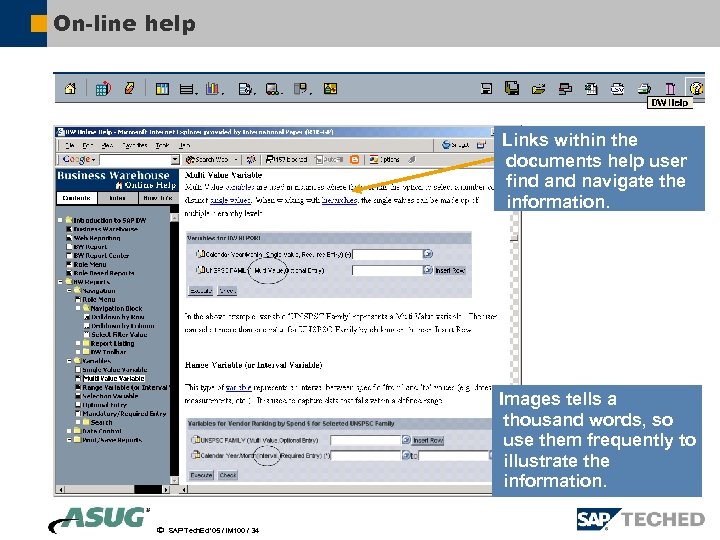The height and width of the screenshot is (540, 720).
Task: Click the Calendar Year/Month Single Value input field
Action: [x=388, y=254]
